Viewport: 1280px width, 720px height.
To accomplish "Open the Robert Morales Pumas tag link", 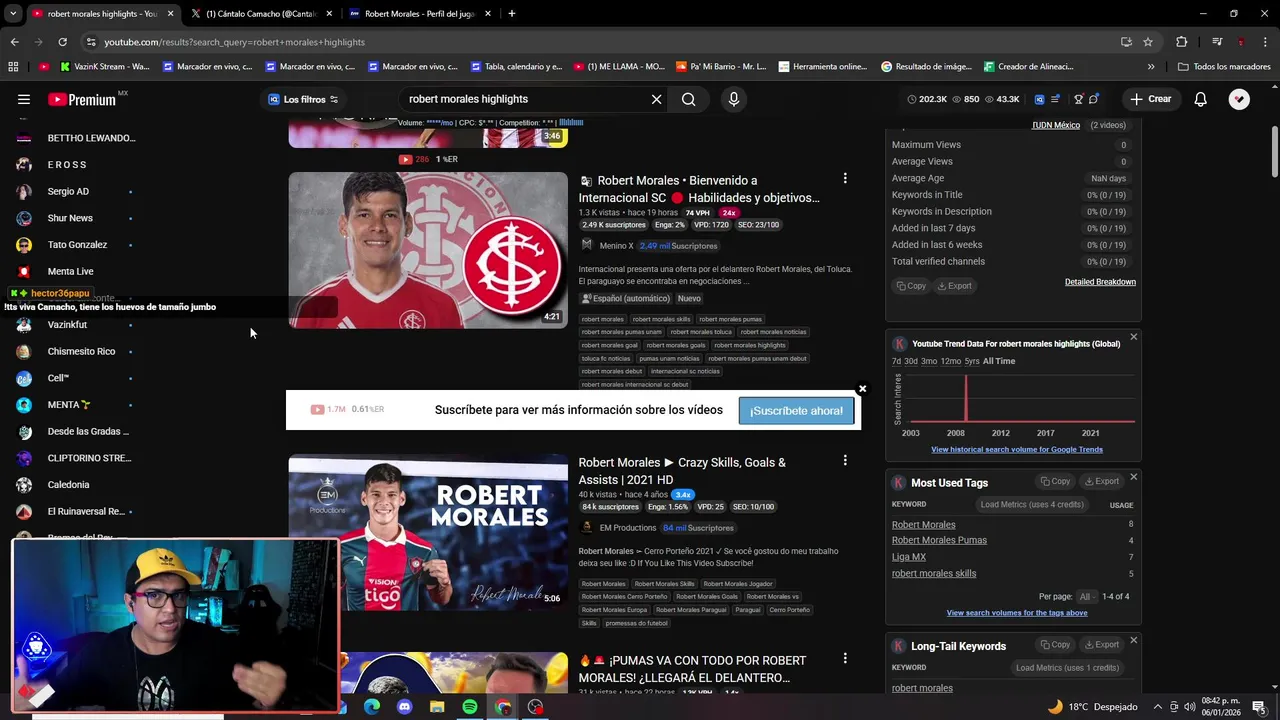I will point(939,540).
